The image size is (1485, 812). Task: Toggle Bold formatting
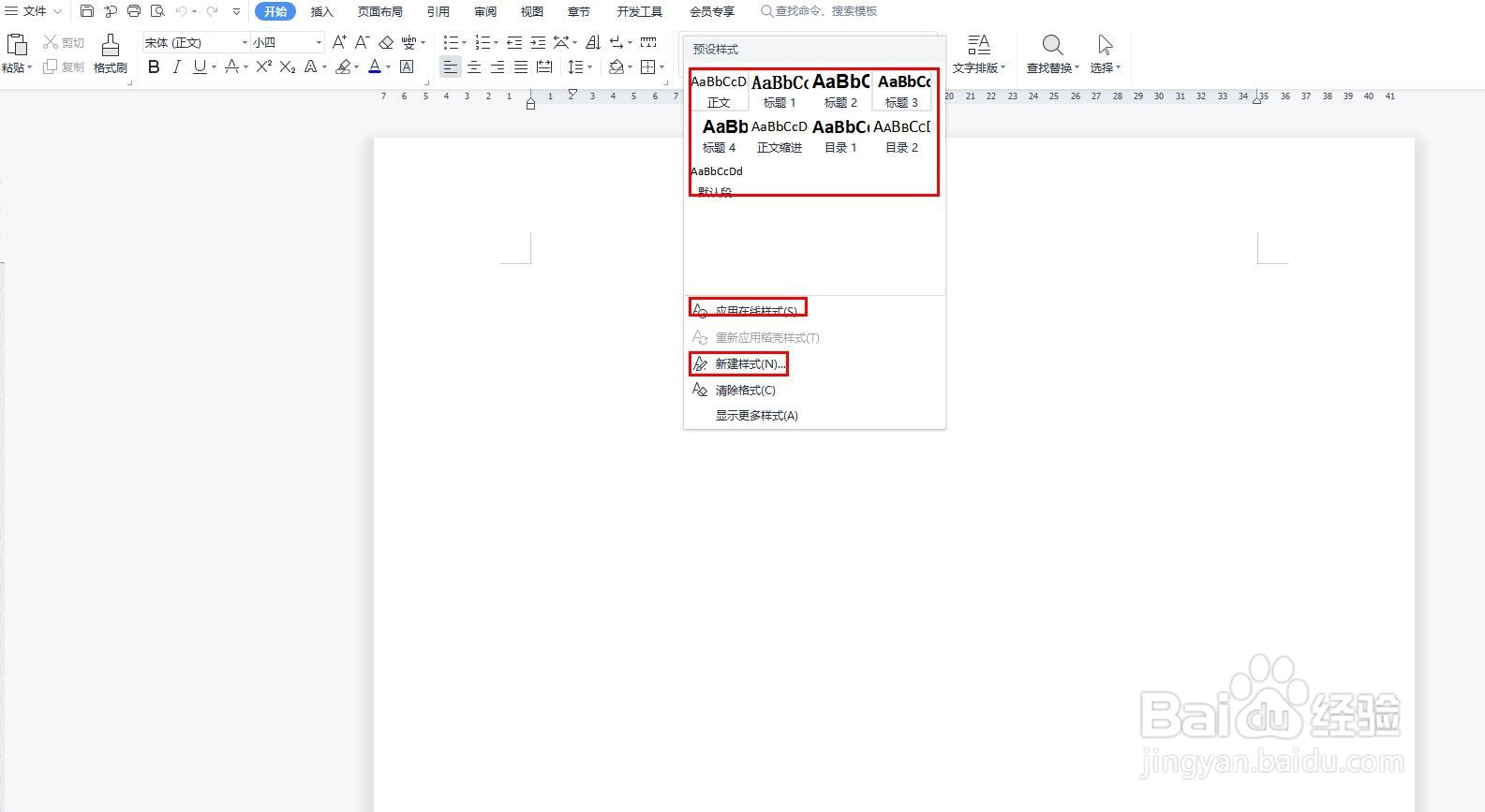pos(154,66)
